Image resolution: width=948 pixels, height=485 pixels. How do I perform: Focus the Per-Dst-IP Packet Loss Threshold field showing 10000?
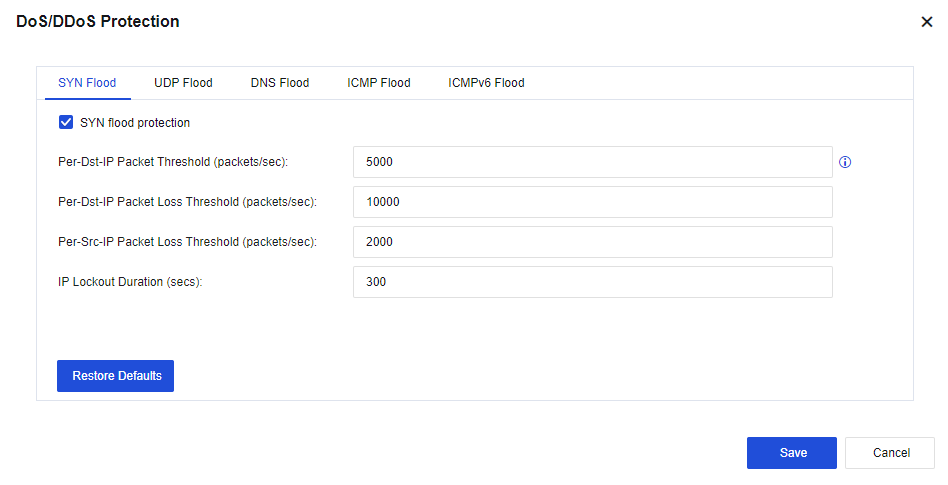pyautogui.click(x=592, y=202)
